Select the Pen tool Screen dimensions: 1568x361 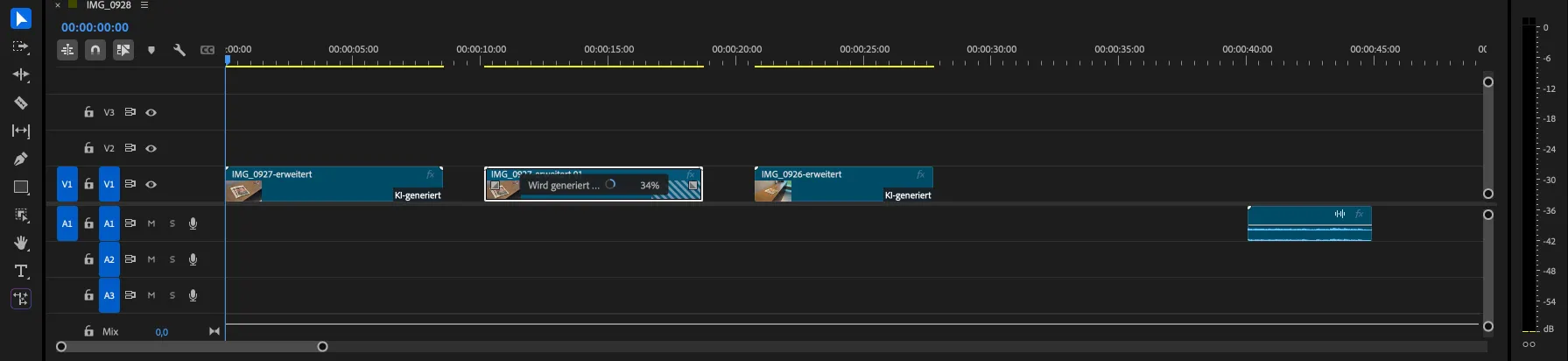(21, 159)
